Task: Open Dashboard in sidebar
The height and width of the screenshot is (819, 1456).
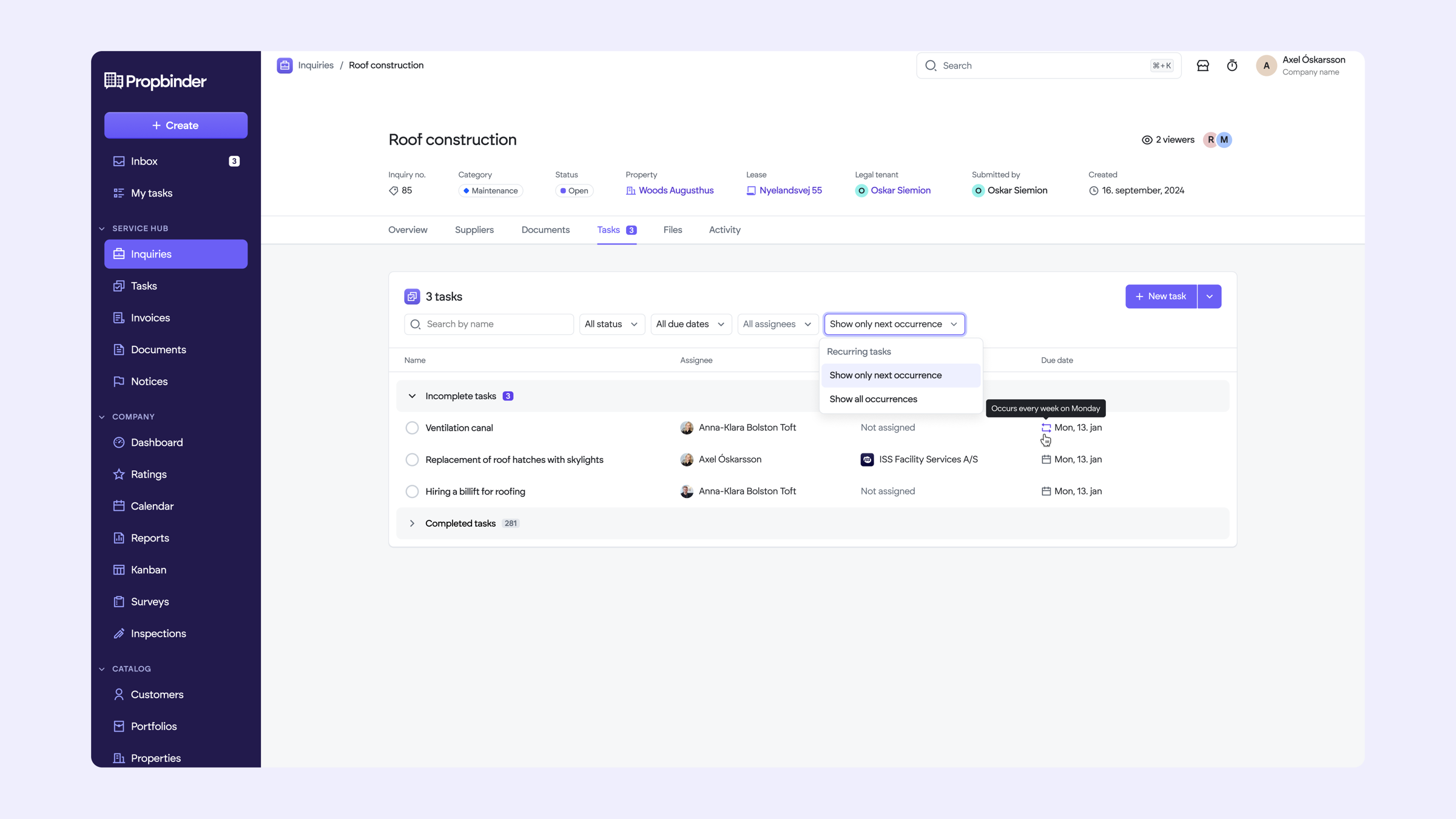Action: [176, 442]
